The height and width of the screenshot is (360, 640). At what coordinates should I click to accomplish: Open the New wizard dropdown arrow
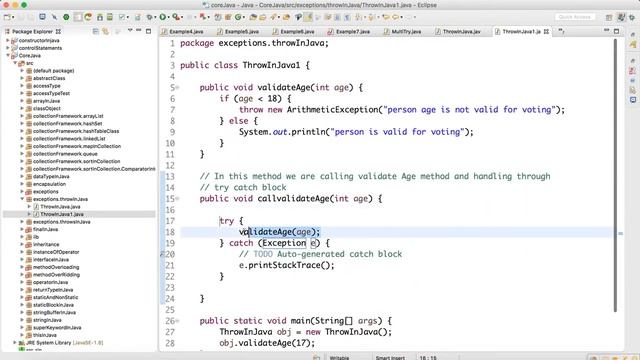(13, 17)
